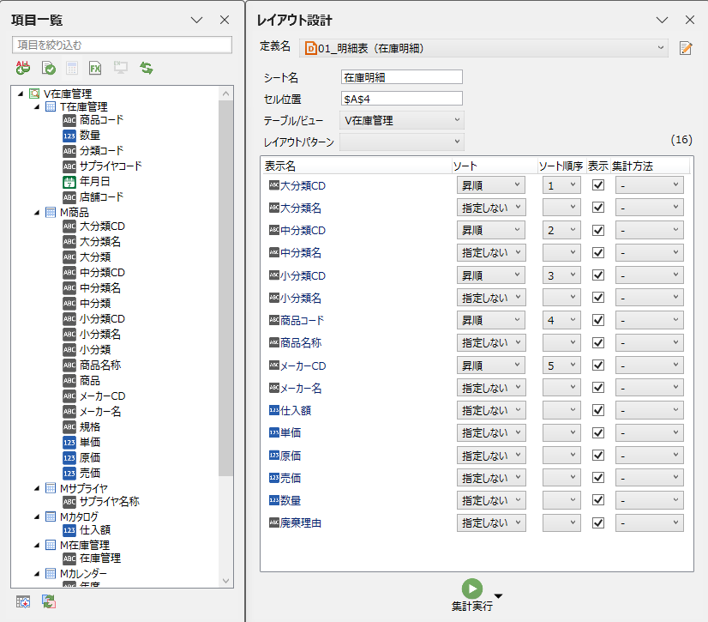Collapse the M商品 tree node
Screen dimensions: 708x622
tap(37, 213)
